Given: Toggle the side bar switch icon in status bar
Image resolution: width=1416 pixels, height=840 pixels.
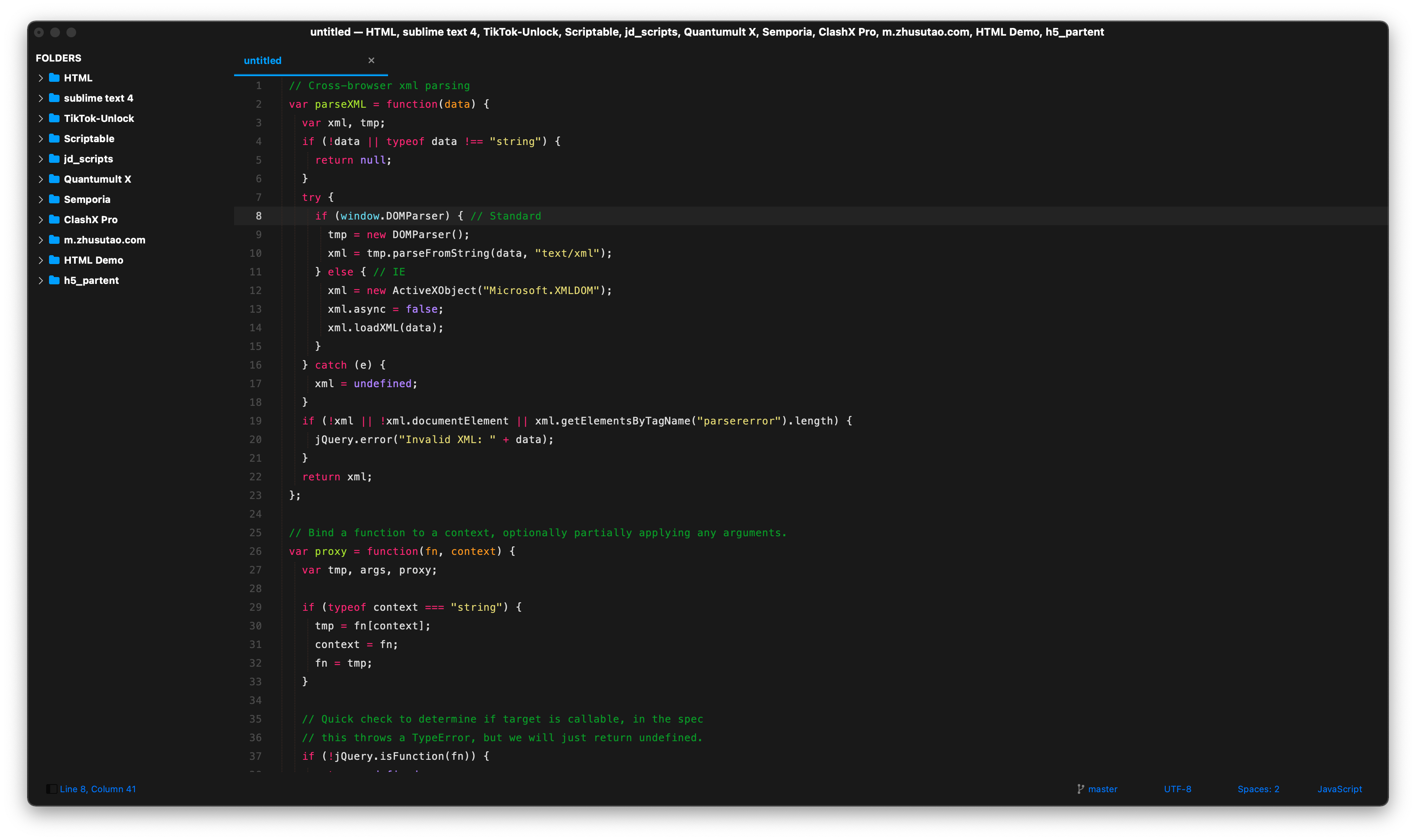Looking at the screenshot, I should click(51, 789).
